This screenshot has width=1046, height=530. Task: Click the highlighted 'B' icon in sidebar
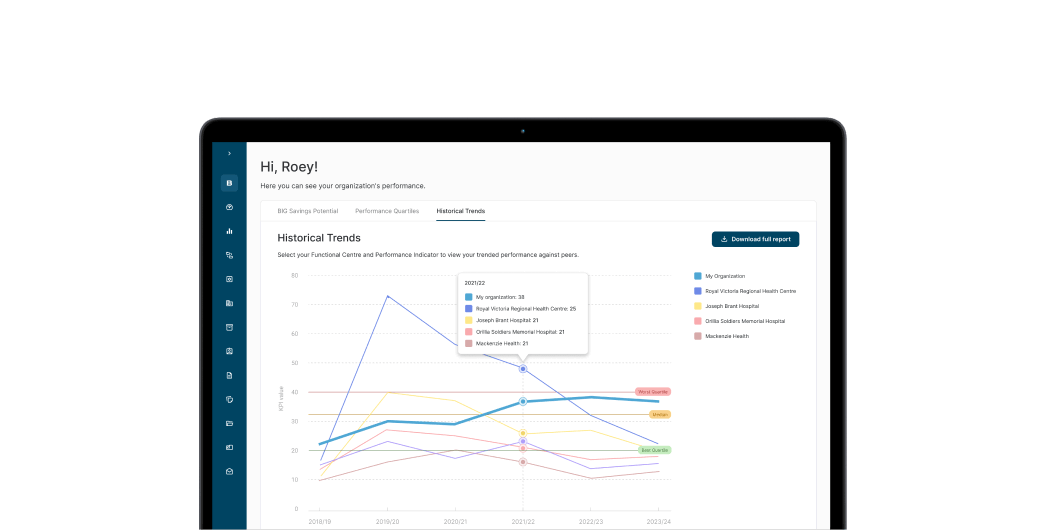click(x=229, y=183)
